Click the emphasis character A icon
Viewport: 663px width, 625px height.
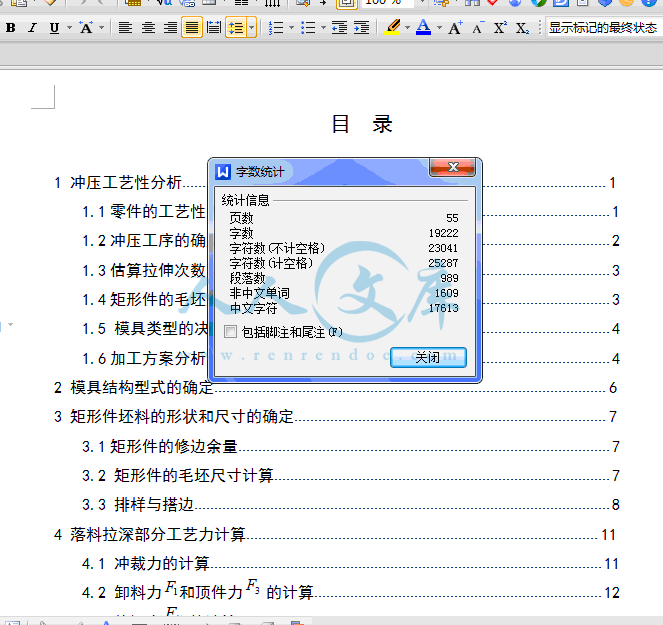pyautogui.click(x=86, y=28)
